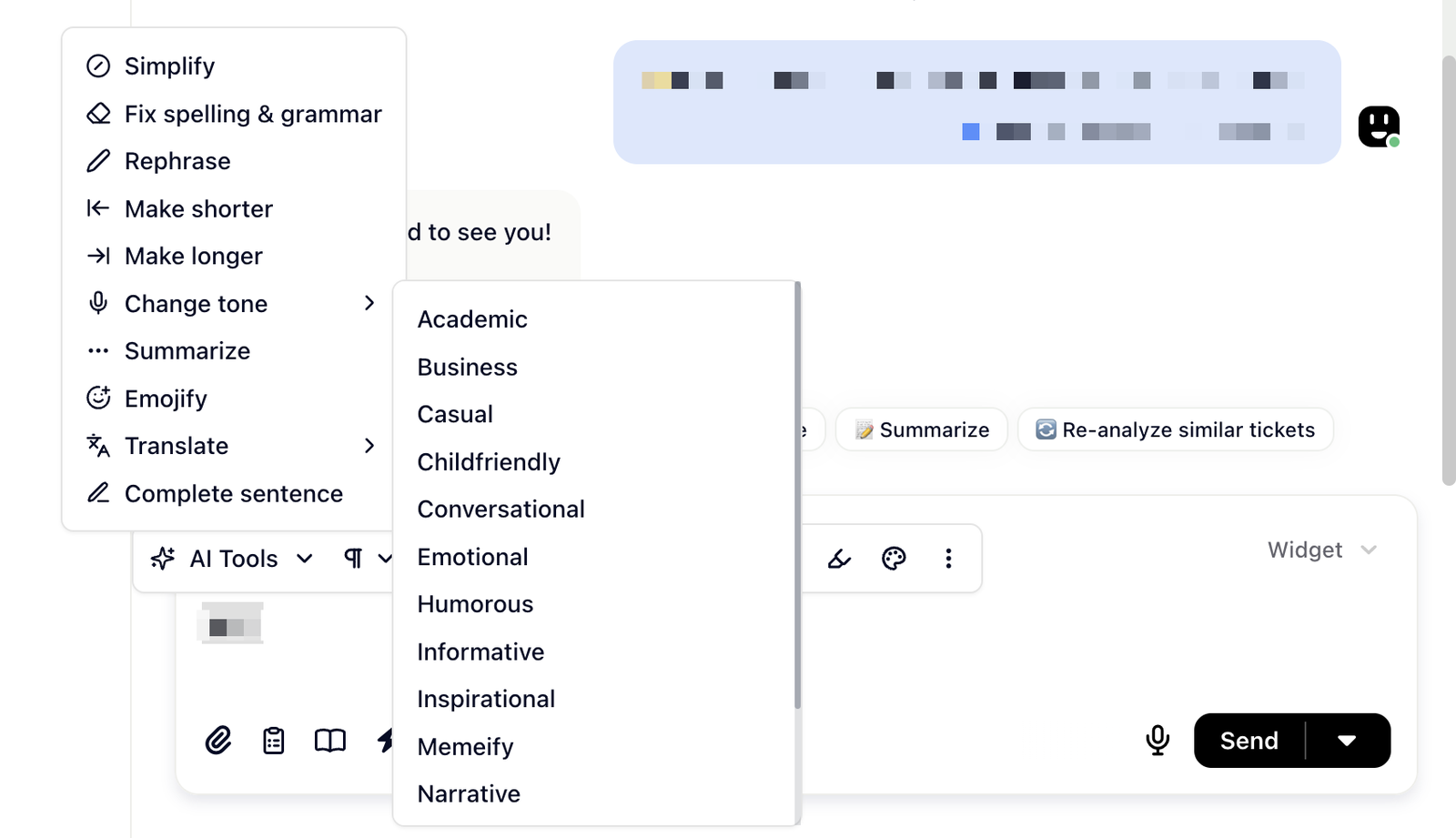Select Fix spelling & grammar option
Screen dimensions: 1456x838
pos(252,114)
